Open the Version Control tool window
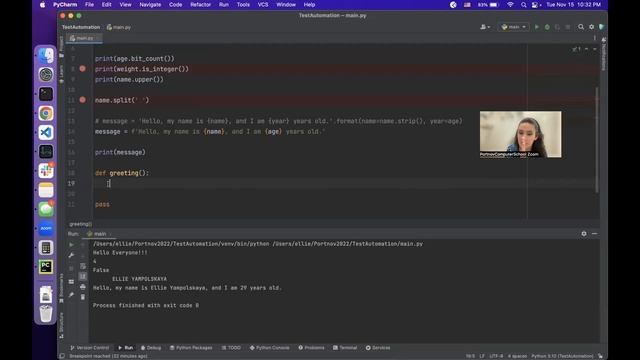640x360 pixels. pyautogui.click(x=89, y=348)
